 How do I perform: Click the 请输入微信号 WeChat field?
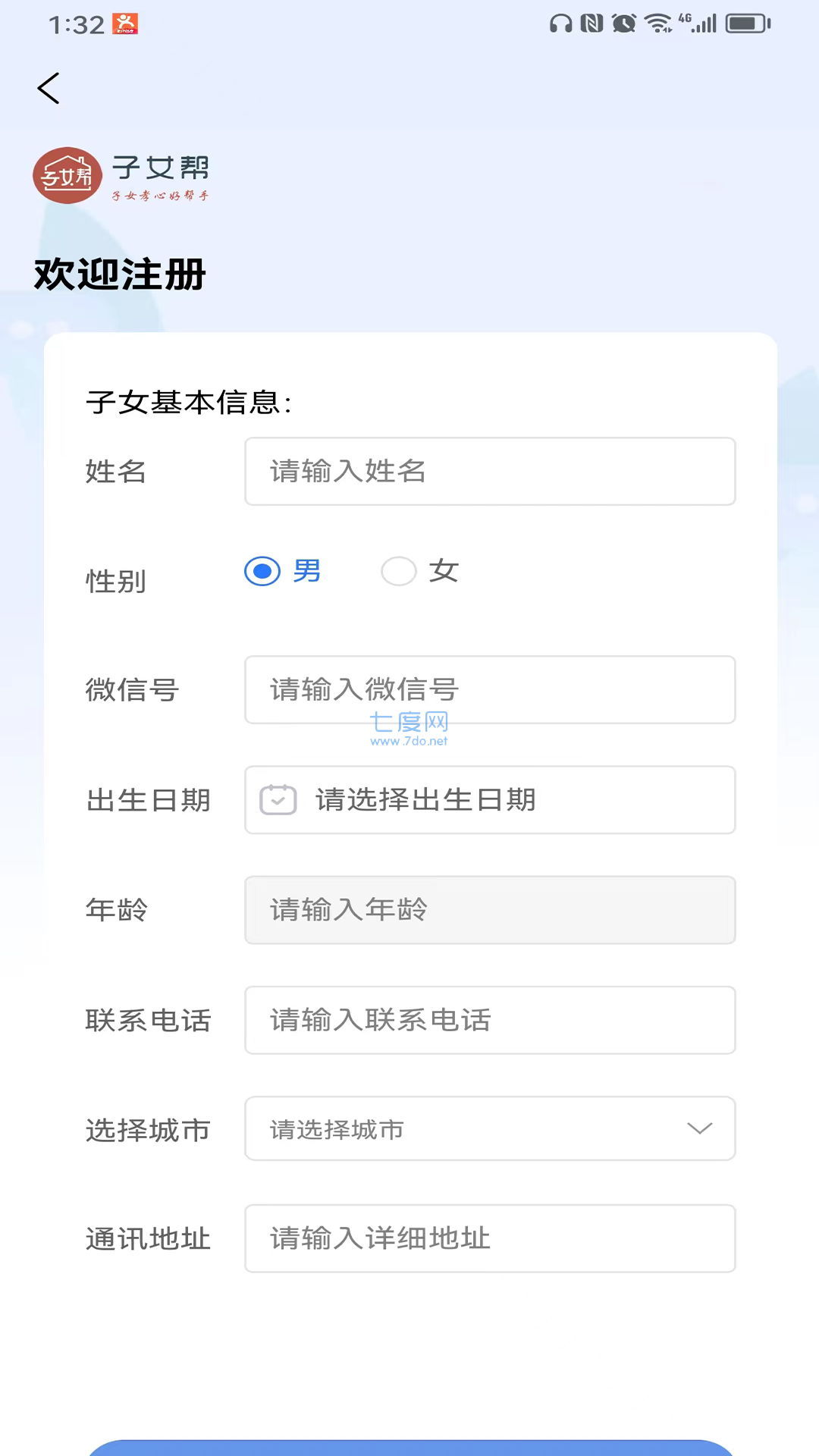coord(490,690)
